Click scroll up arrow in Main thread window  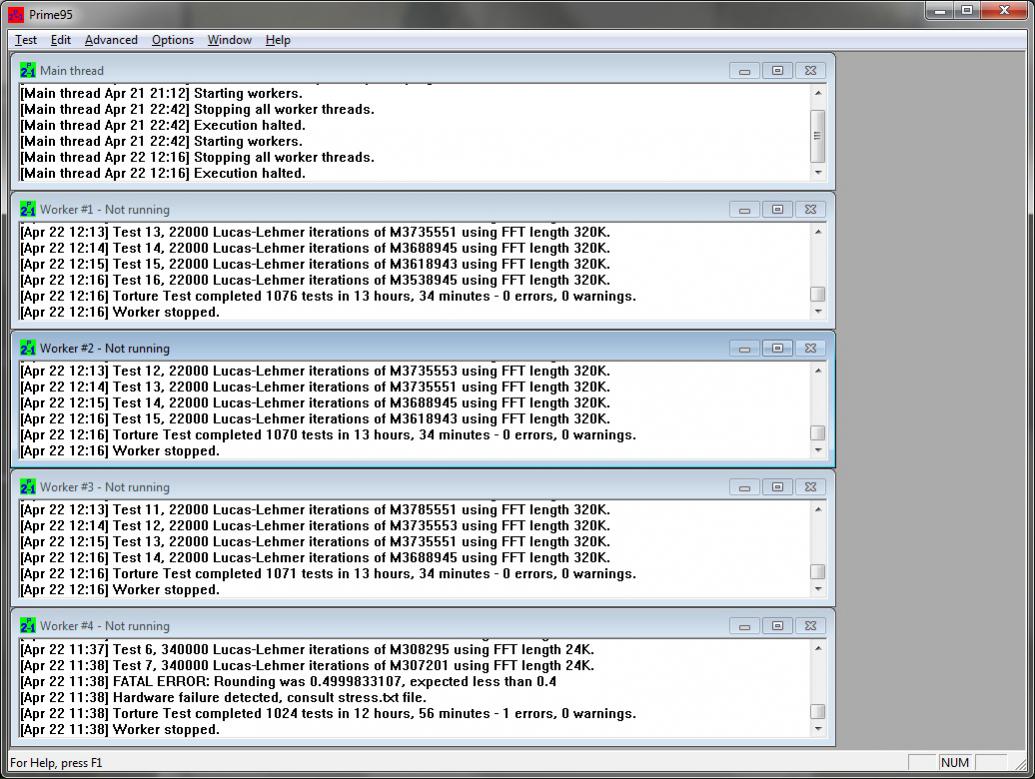[818, 93]
